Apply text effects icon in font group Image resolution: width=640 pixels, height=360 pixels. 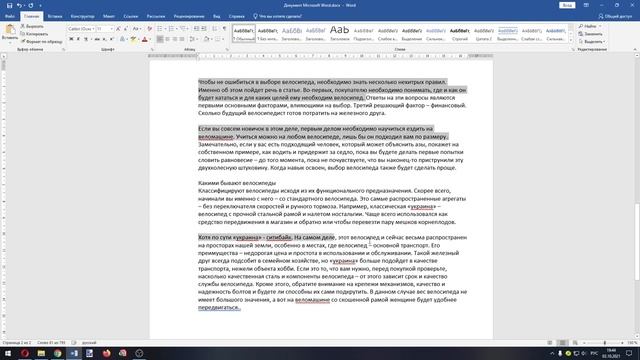[x=122, y=39]
